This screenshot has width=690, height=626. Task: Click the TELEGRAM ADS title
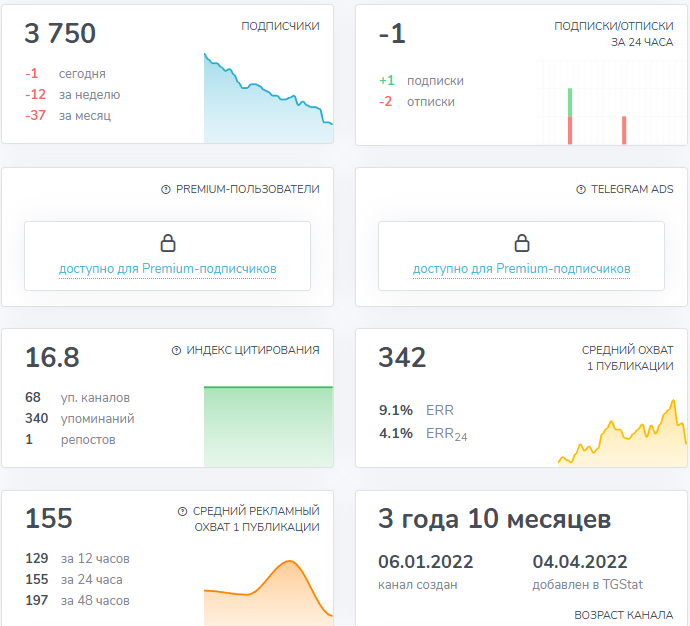[x=632, y=190]
